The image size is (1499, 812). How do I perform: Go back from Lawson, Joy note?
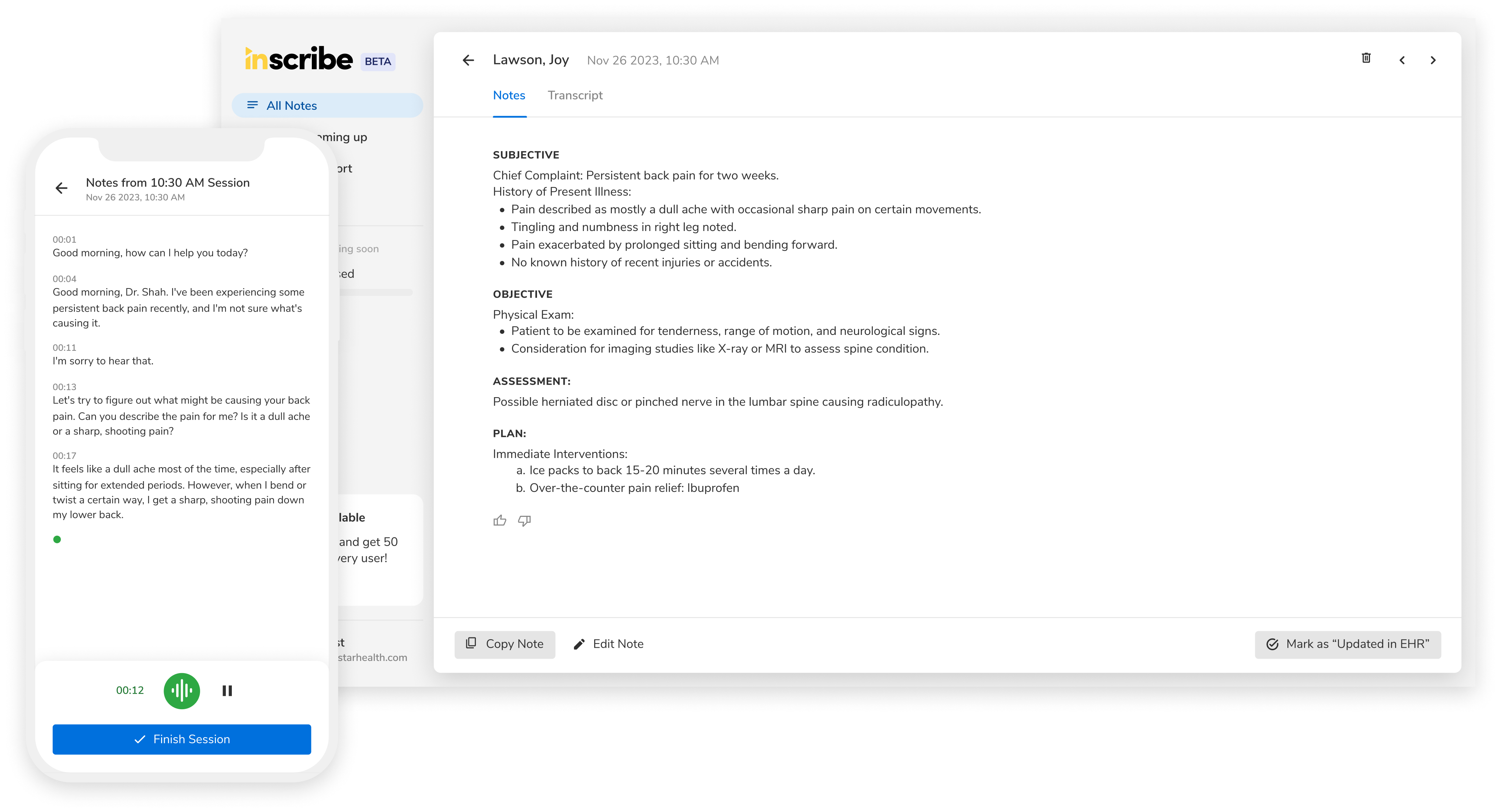coord(468,60)
